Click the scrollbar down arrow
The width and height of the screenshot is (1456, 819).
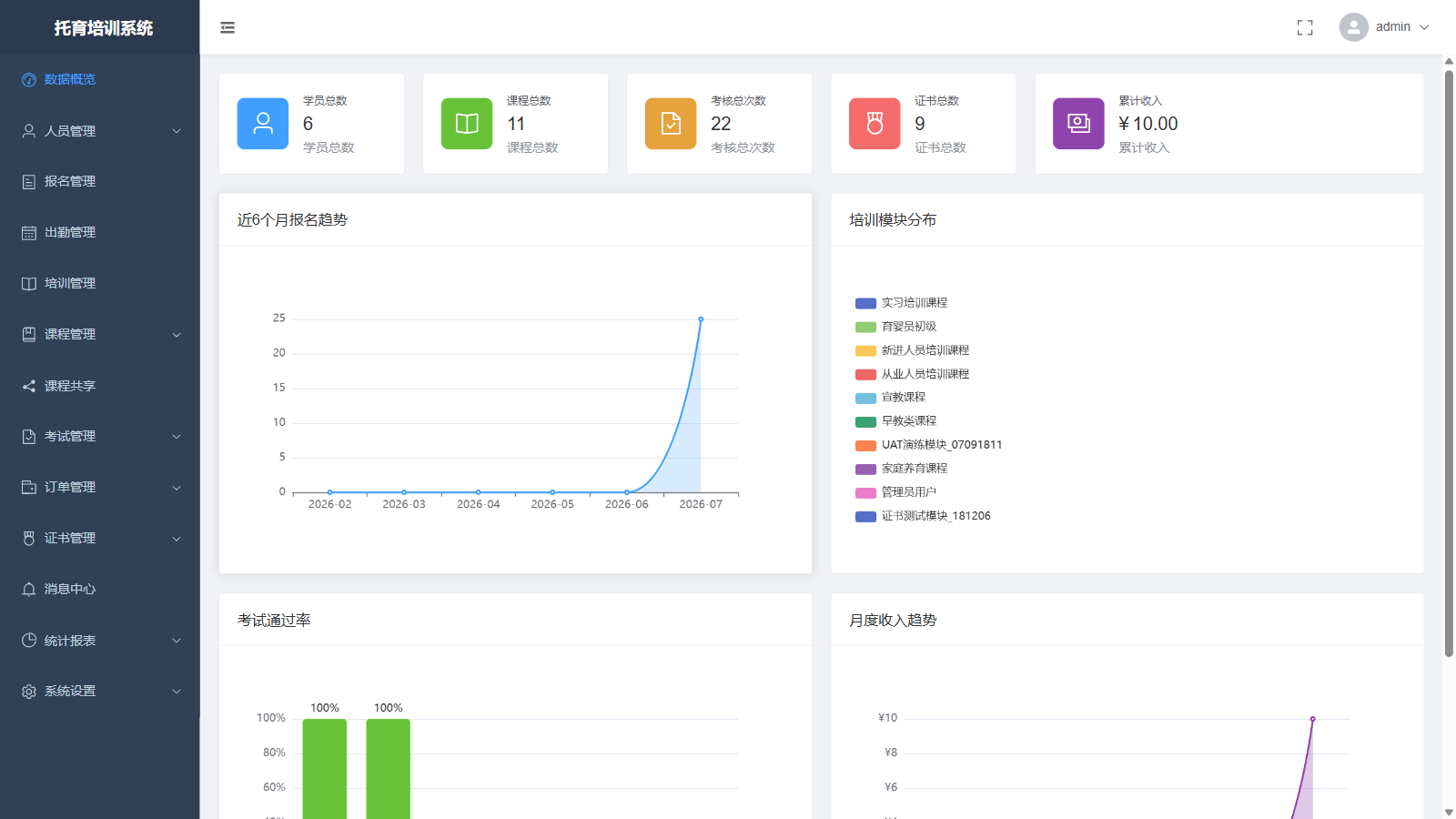coord(1449,812)
